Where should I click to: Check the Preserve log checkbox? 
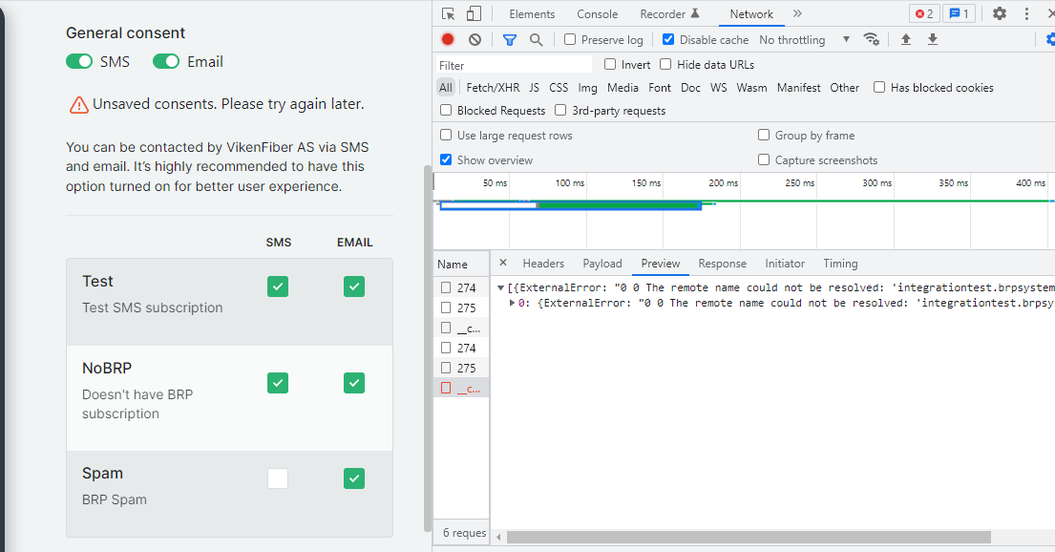point(570,40)
